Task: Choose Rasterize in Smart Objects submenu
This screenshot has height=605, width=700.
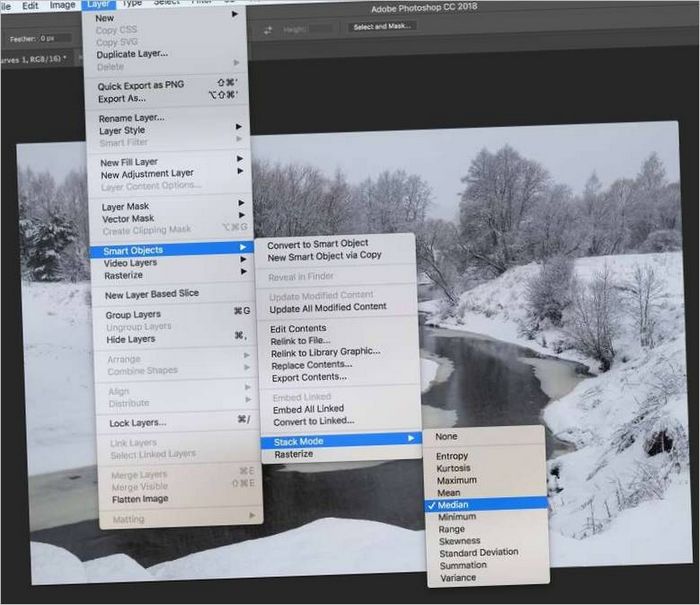Action: (341, 454)
